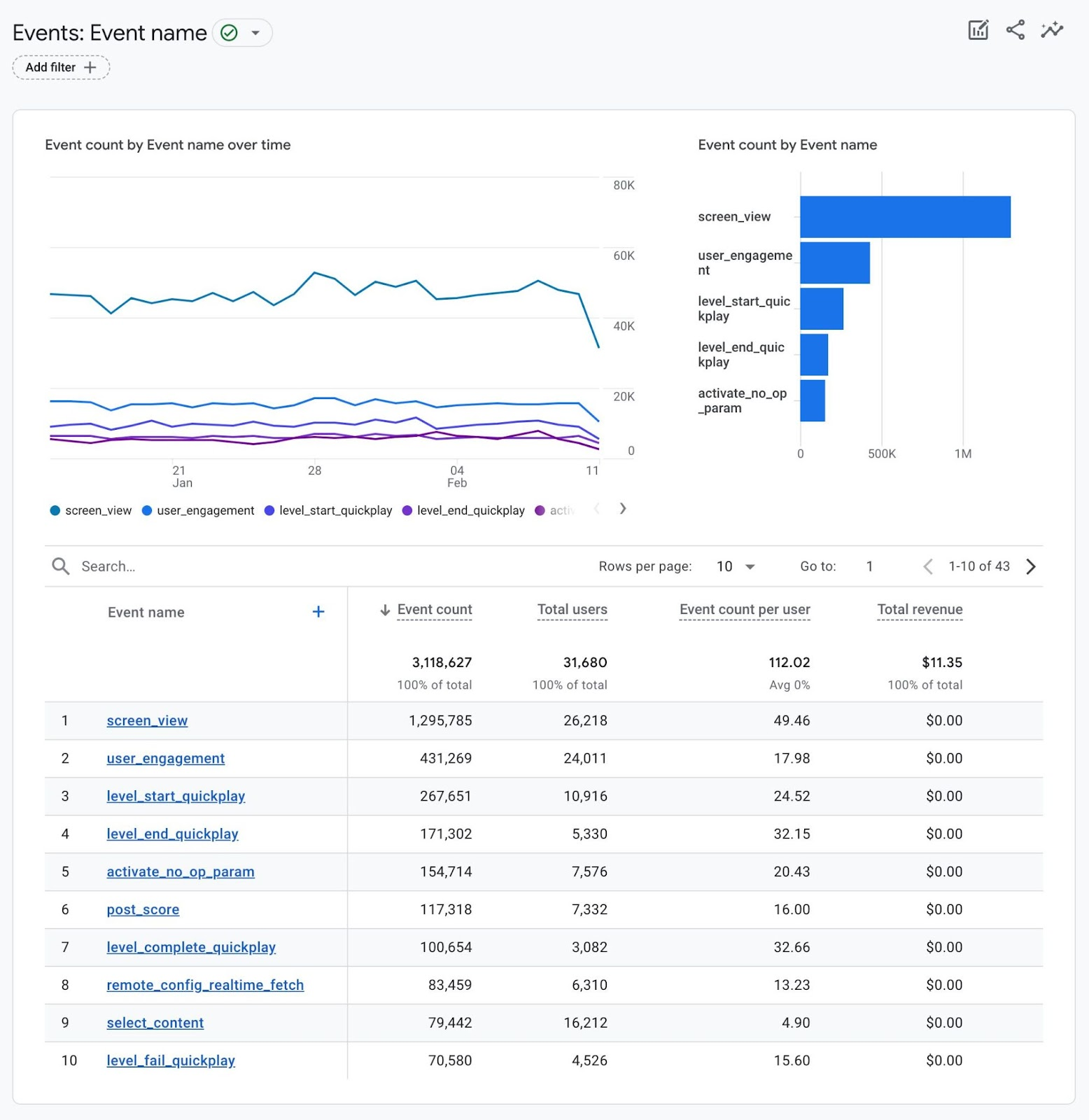Screen dimensions: 1089x1120
Task: Click the customize report pencil icon
Action: pos(978,30)
